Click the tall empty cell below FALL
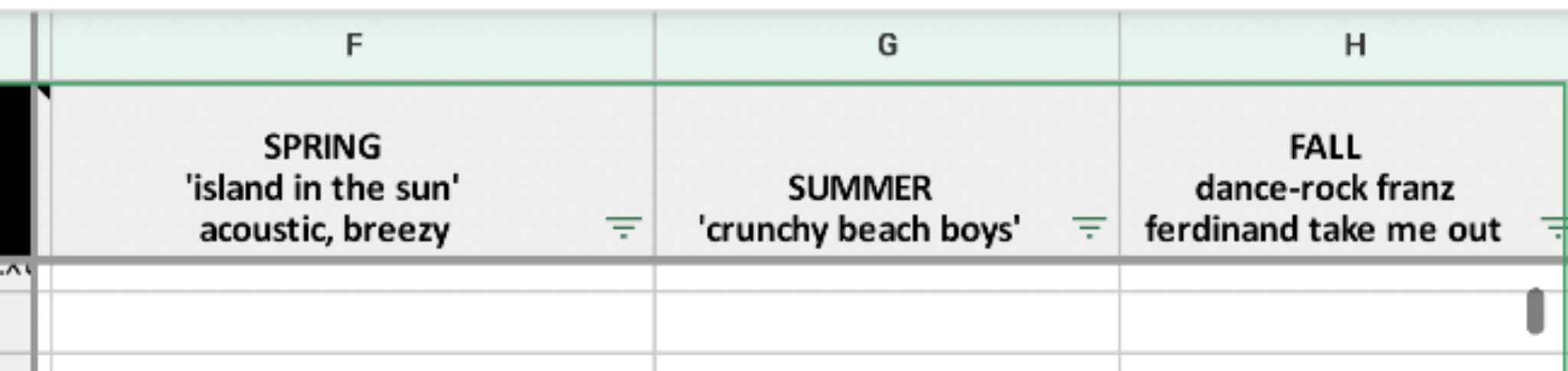Screen dimensions: 1568x371 (x=1324, y=322)
